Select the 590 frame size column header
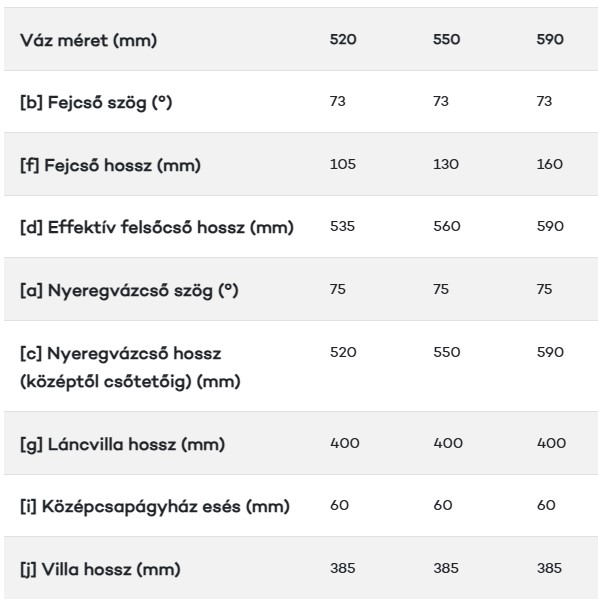 (x=550, y=39)
